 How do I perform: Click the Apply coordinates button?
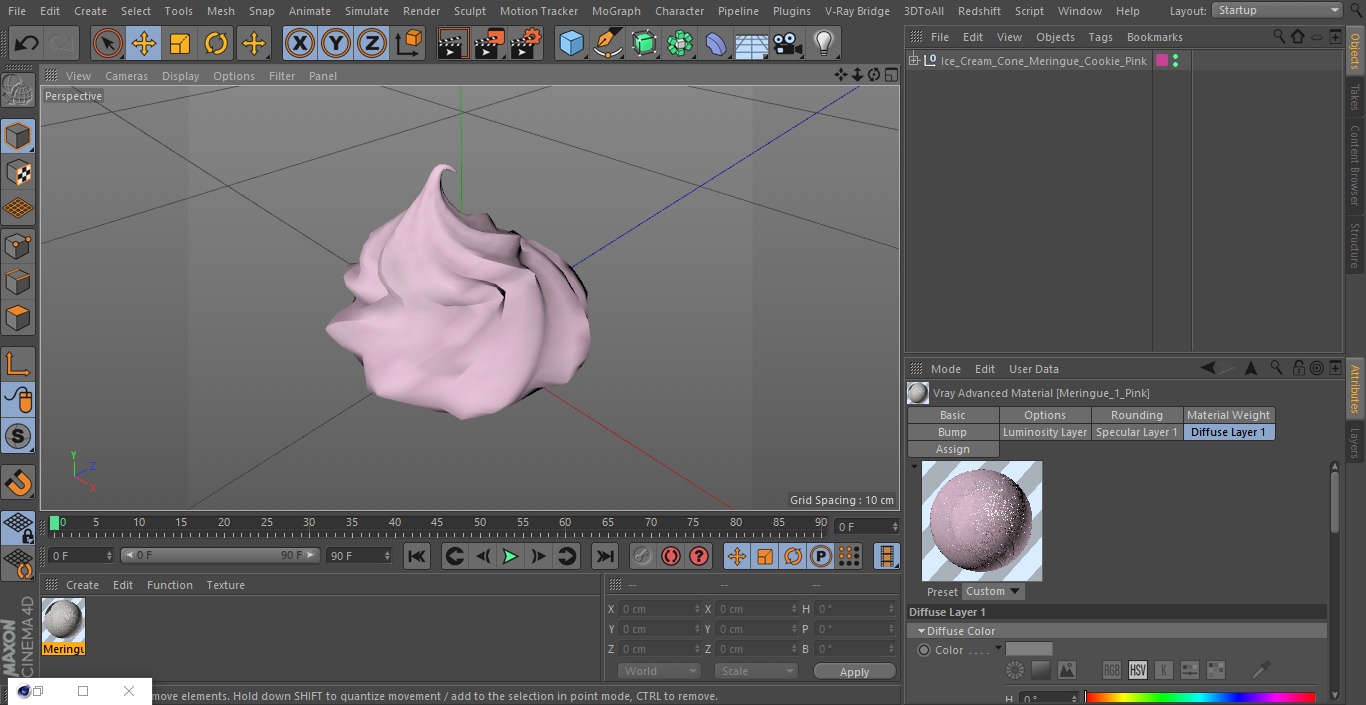tap(854, 672)
